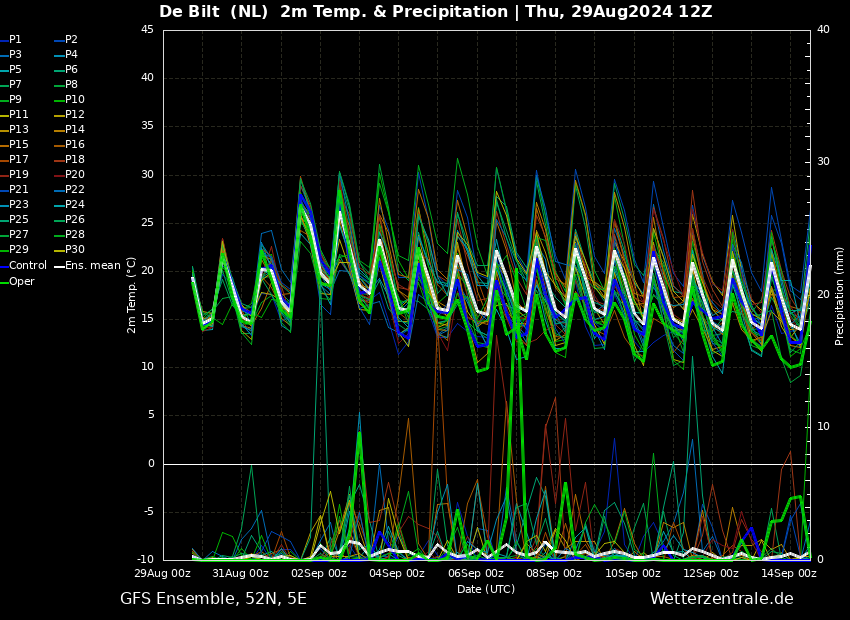Click the 10Sep 00z date axis label
The width and height of the screenshot is (850, 620).
[x=633, y=573]
